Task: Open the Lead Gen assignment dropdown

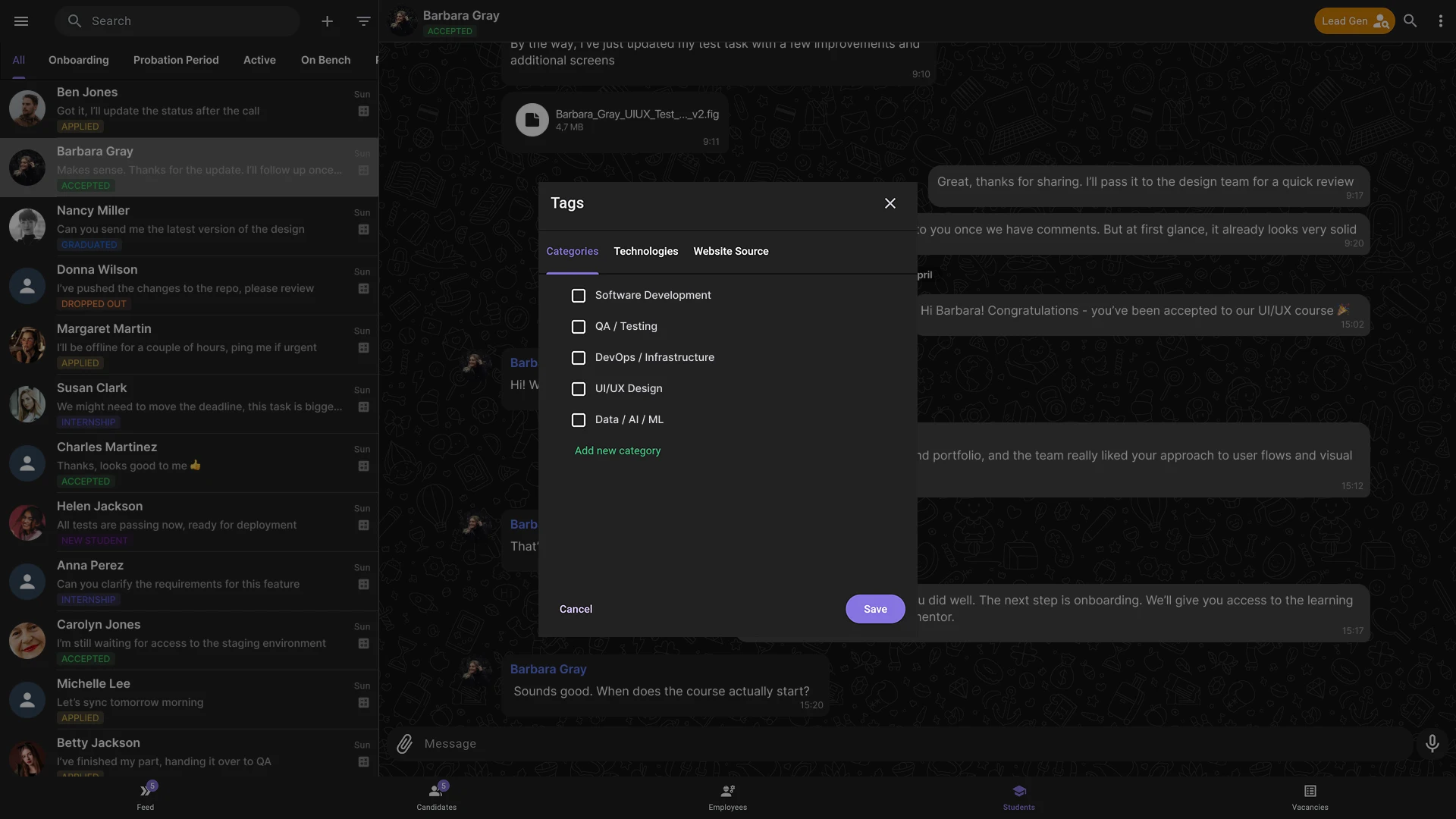Action: (1354, 21)
